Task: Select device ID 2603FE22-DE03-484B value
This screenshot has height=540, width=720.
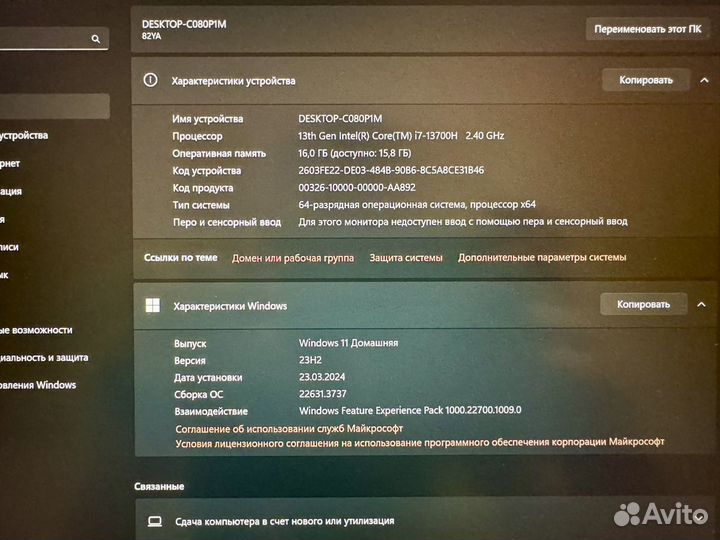Action: (391, 170)
